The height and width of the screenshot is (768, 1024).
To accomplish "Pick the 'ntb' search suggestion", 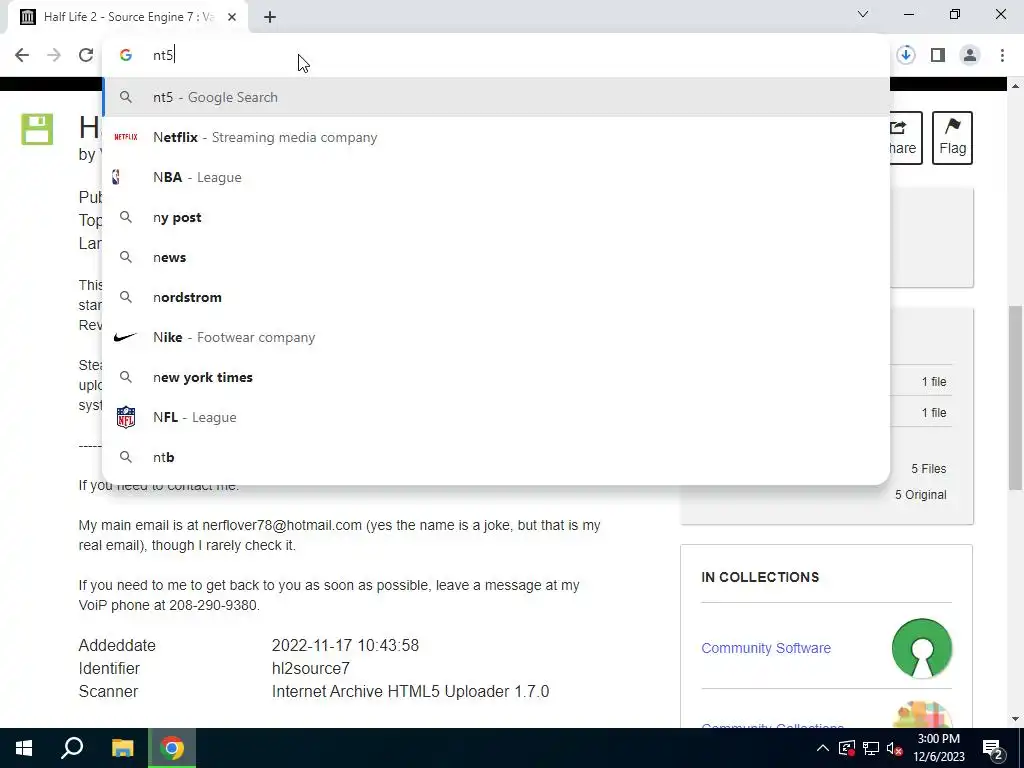I will (x=496, y=457).
